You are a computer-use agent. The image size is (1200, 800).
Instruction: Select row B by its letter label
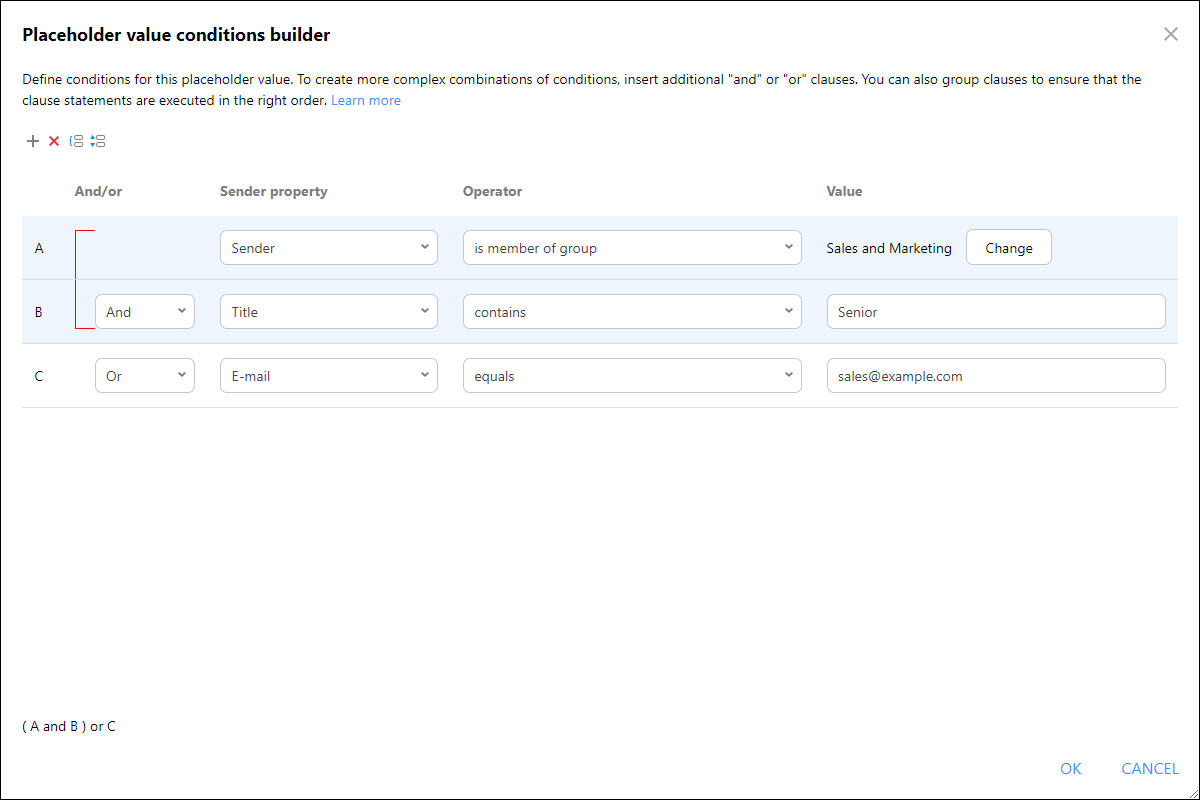(x=39, y=312)
